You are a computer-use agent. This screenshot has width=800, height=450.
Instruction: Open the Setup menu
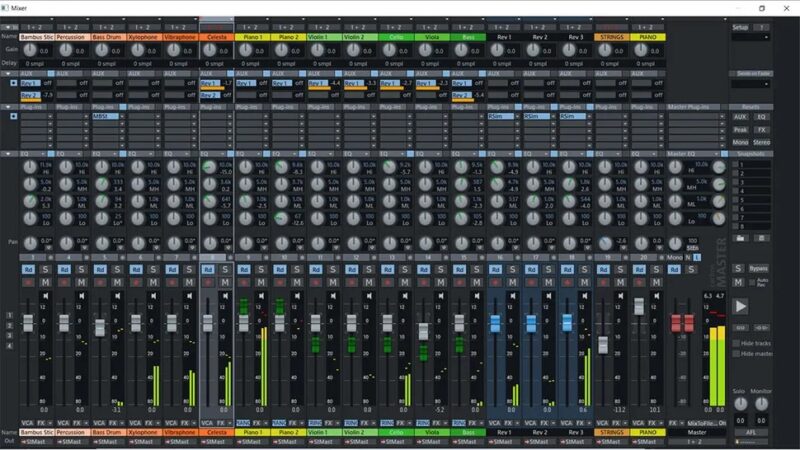pyautogui.click(x=740, y=28)
